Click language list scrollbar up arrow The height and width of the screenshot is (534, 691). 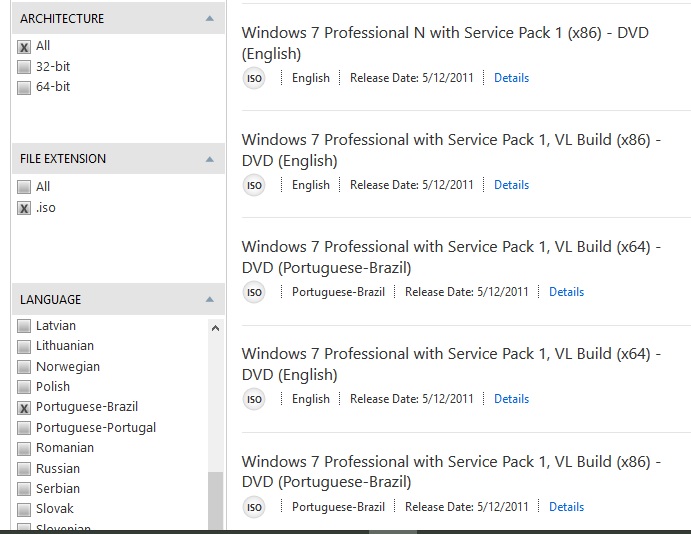coord(215,328)
